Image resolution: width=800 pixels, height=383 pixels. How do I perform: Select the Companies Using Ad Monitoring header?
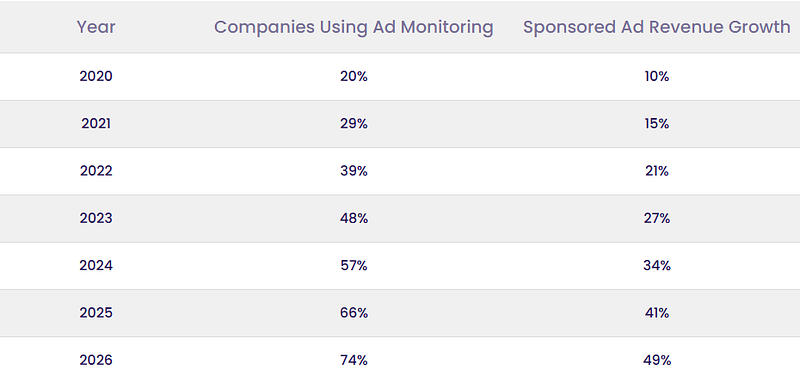pyautogui.click(x=354, y=27)
